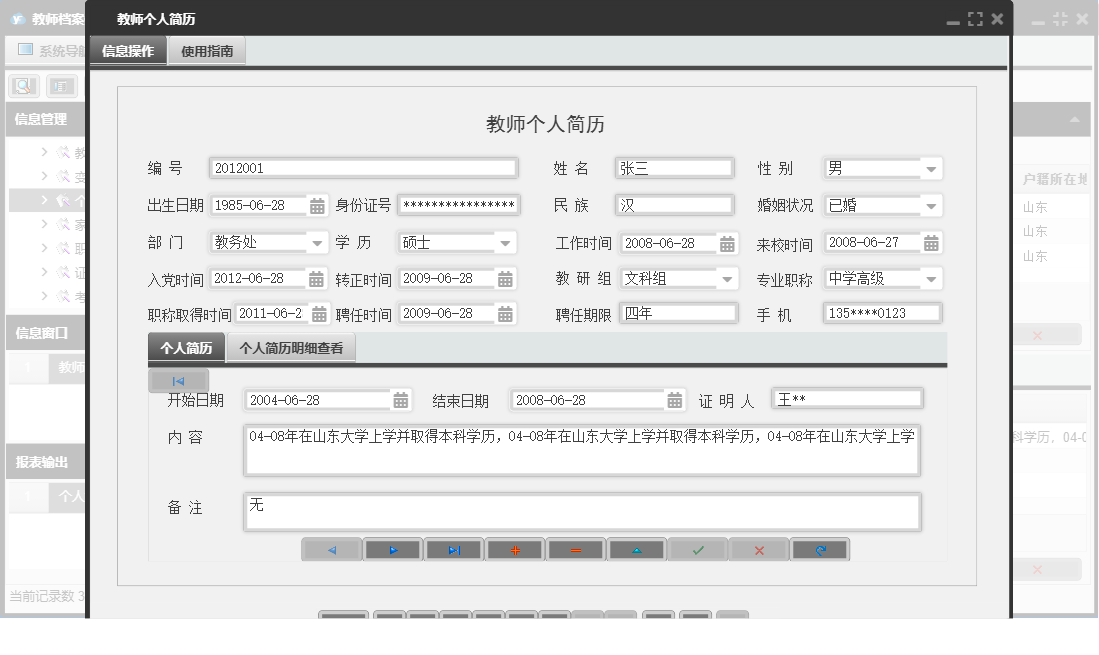Open the 婚姻状况 dropdown

click(x=931, y=206)
